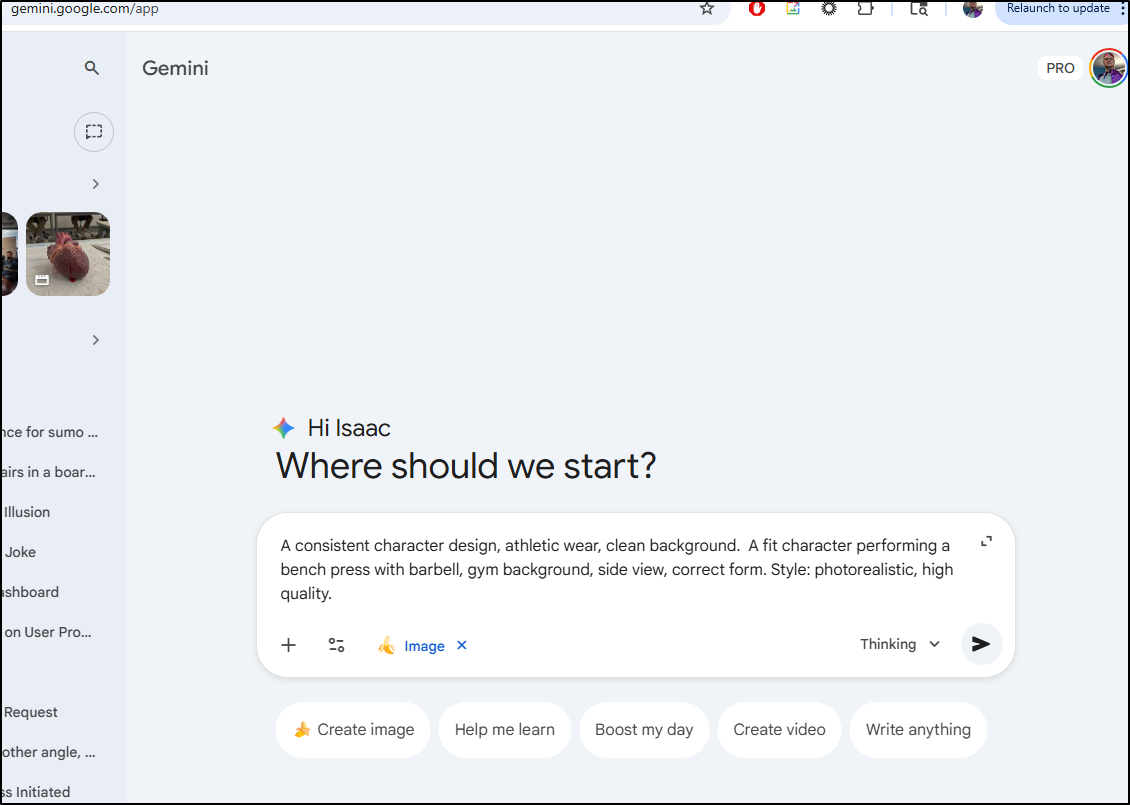Viewport: 1130px width, 805px height.
Task: Bookmark this page with the star icon
Action: tap(707, 9)
